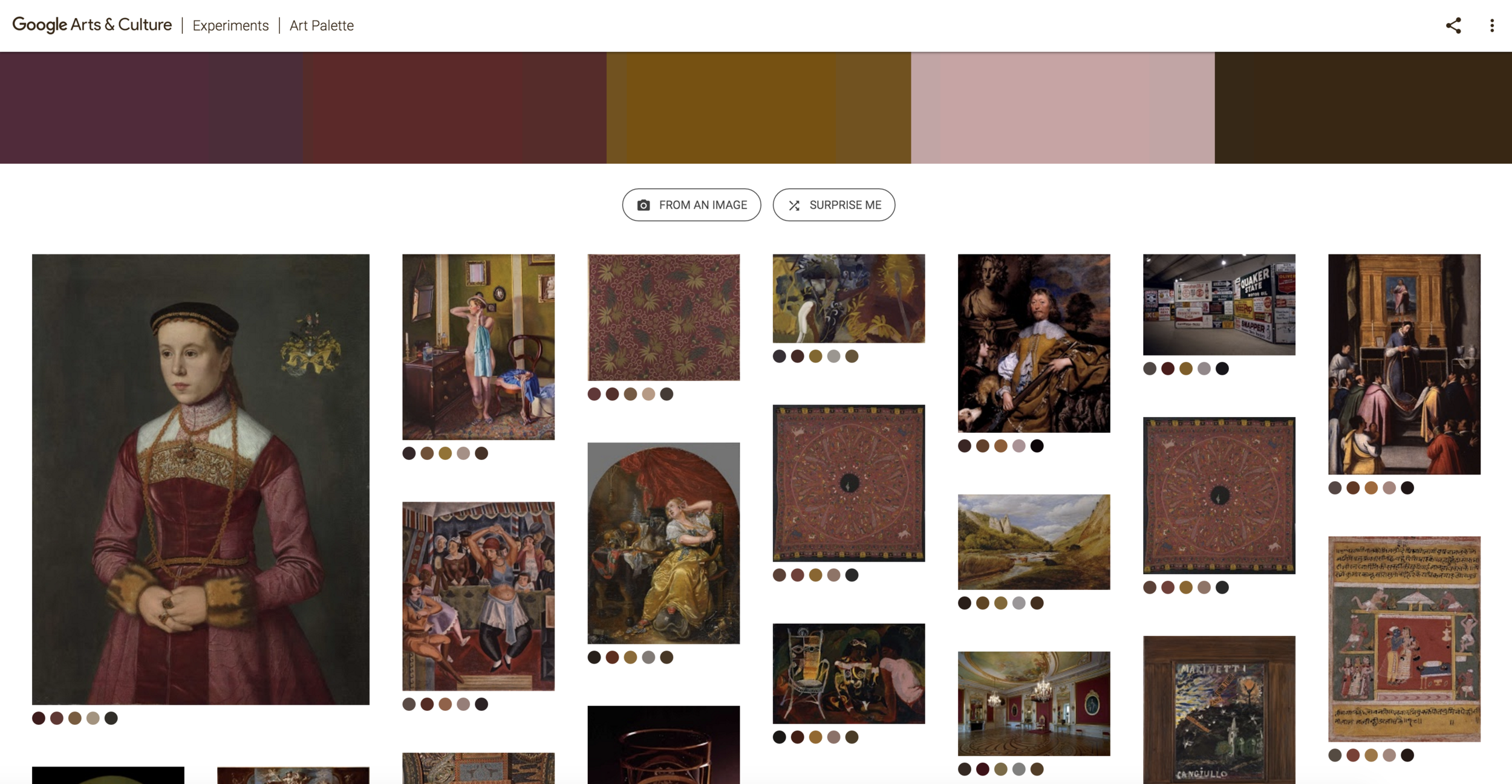Click the shuffle icon on Surprise Me
Screen dimensions: 1512x784
(x=794, y=206)
